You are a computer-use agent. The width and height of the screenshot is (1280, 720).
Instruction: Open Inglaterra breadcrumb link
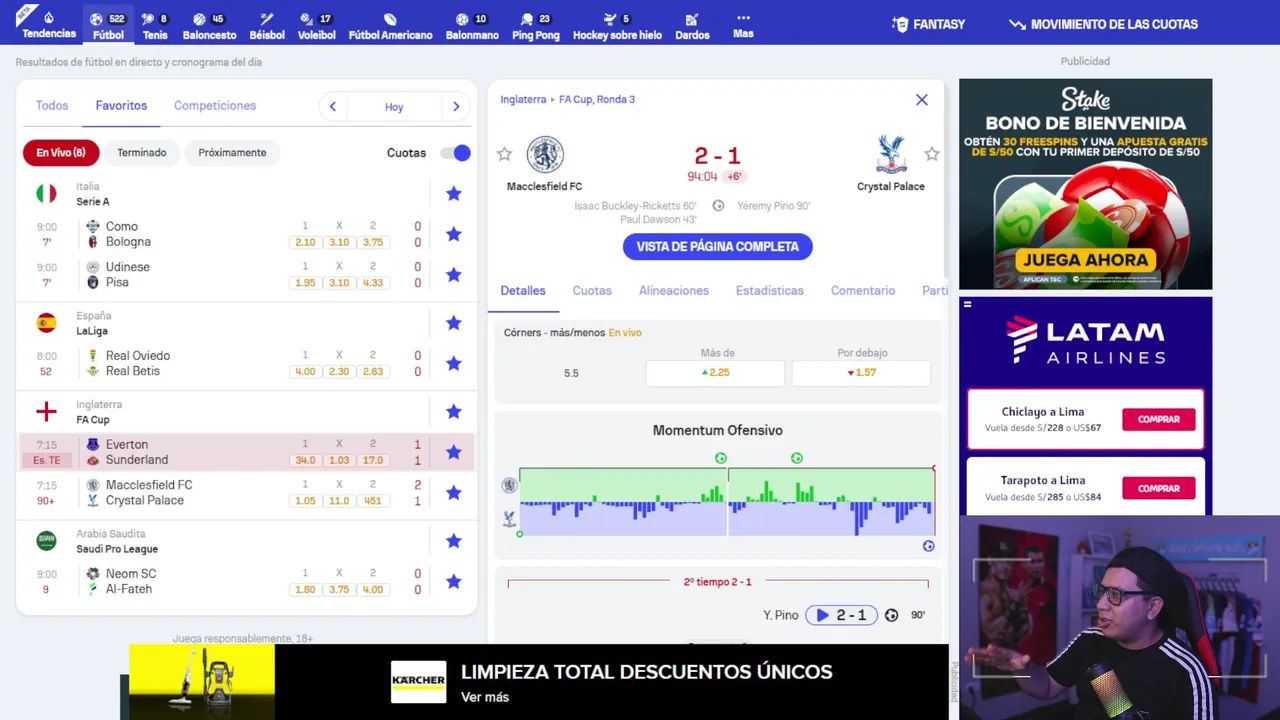pyautogui.click(x=523, y=99)
